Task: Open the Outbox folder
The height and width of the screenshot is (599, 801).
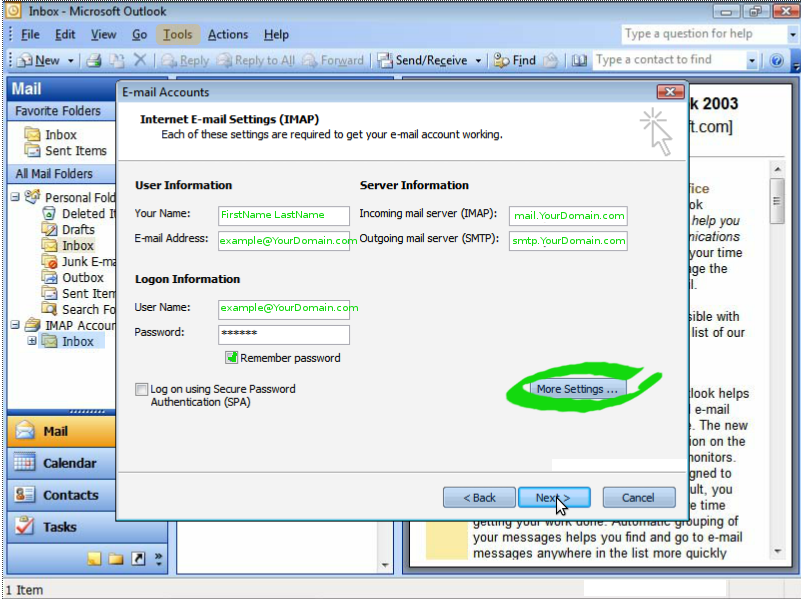Action: (73, 277)
